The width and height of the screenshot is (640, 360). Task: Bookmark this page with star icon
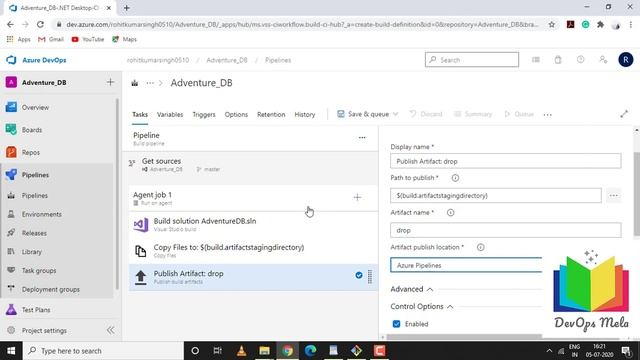pos(552,24)
